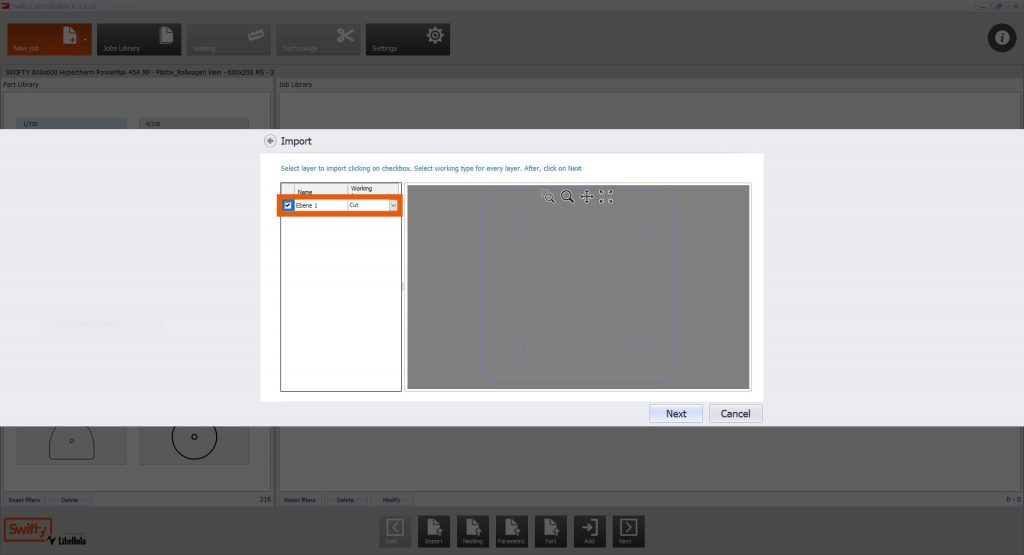Select the zoom window tool in preview
This screenshot has width=1024, height=555.
tap(548, 197)
